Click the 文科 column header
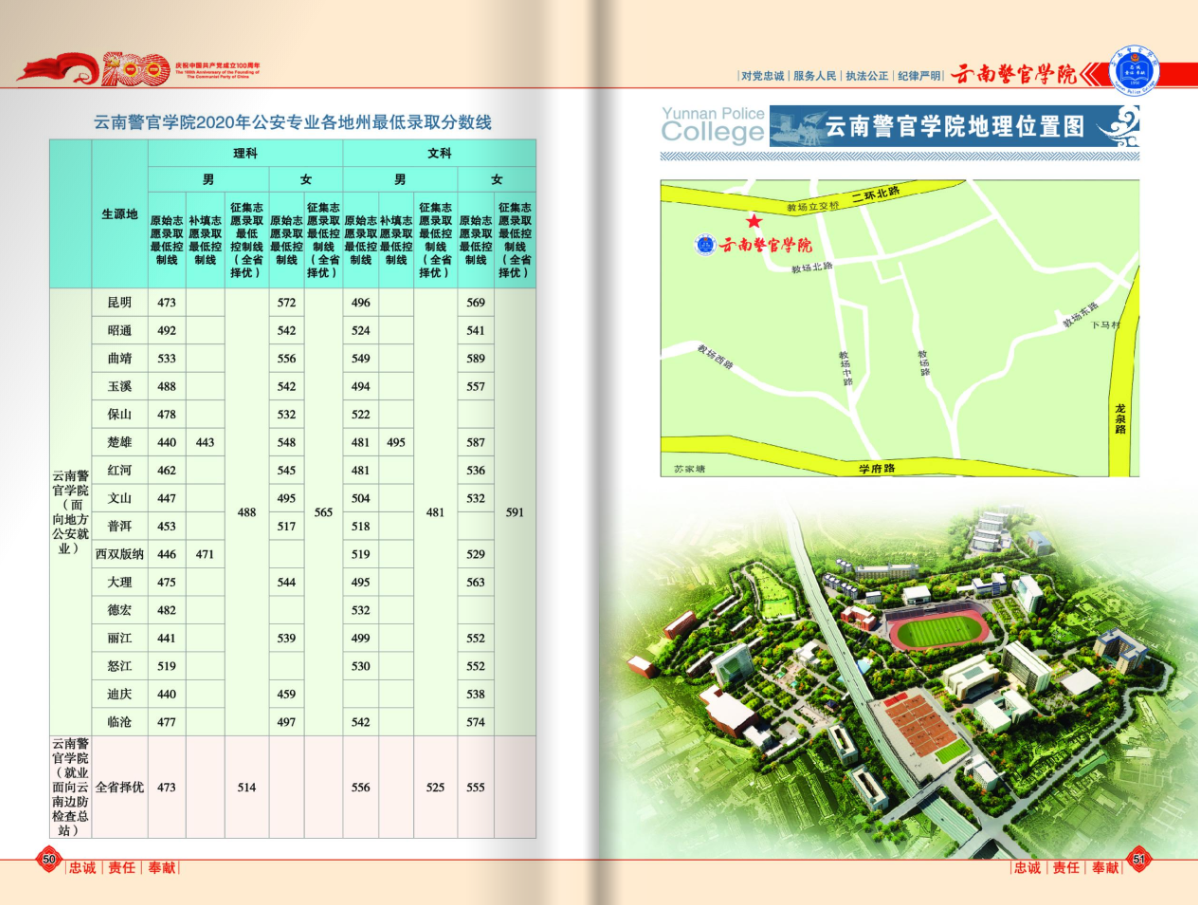Screen dimensions: 1198x905 [439, 154]
